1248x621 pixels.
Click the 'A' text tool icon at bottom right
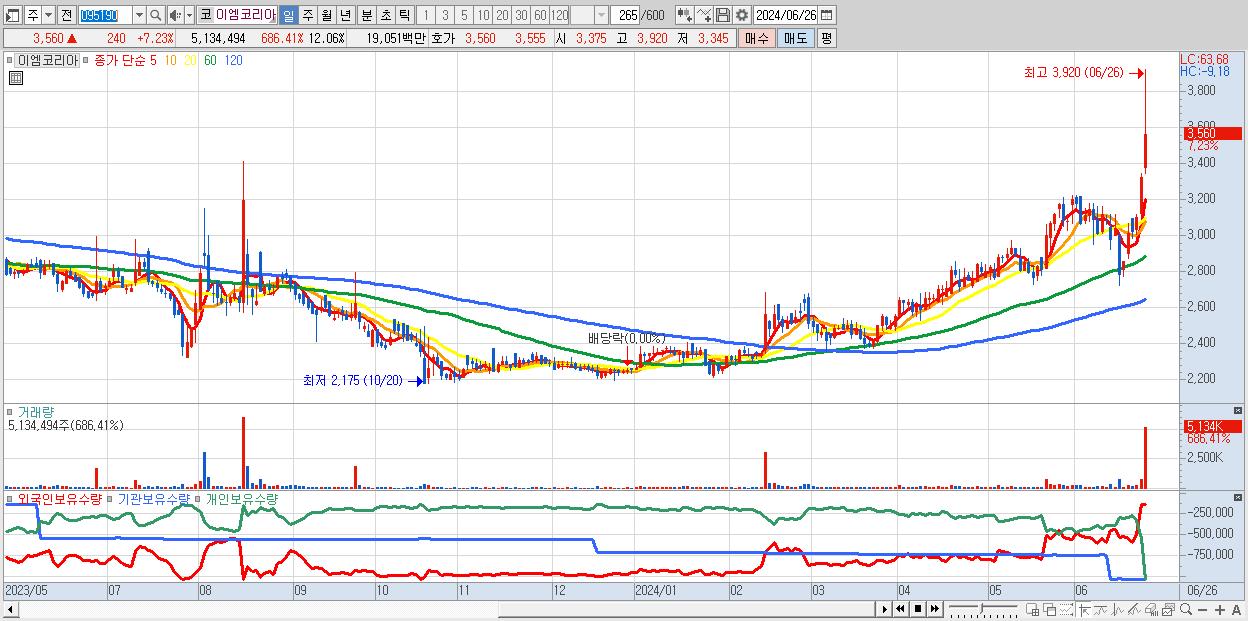(x=1236, y=609)
